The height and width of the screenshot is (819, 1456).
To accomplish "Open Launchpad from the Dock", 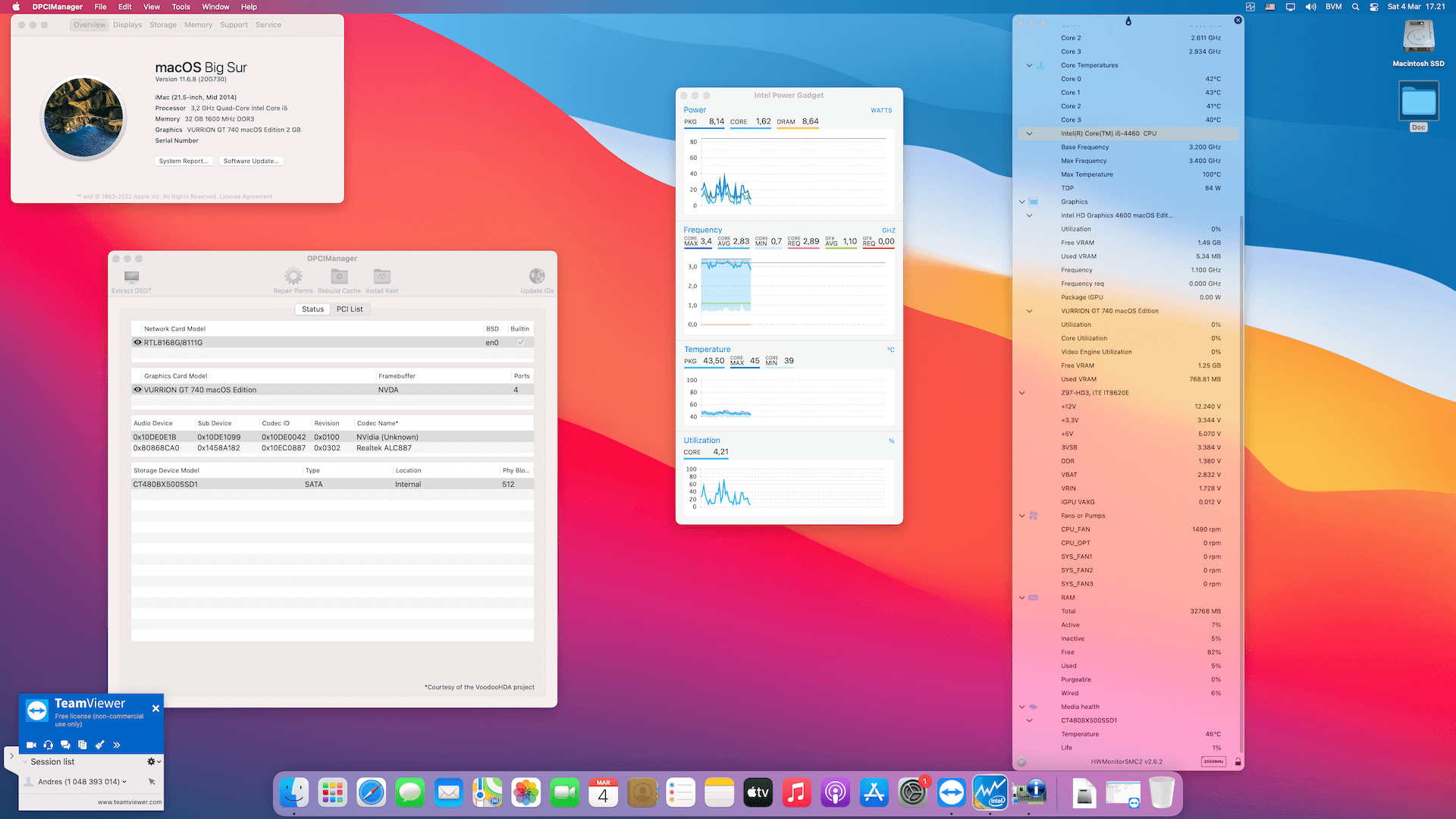I will coord(333,793).
